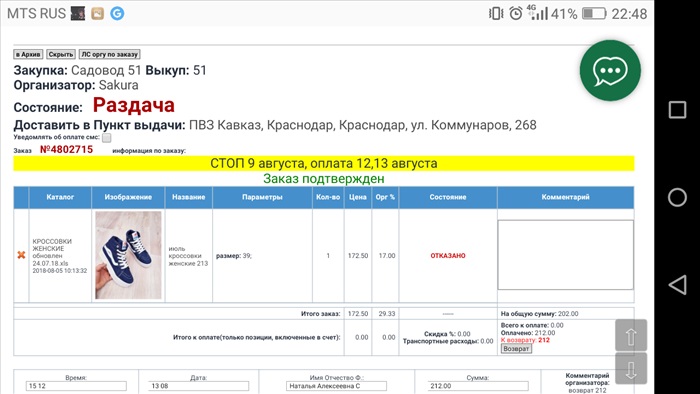Tap Android recent apps square button
The image size is (700, 394).
point(677,109)
